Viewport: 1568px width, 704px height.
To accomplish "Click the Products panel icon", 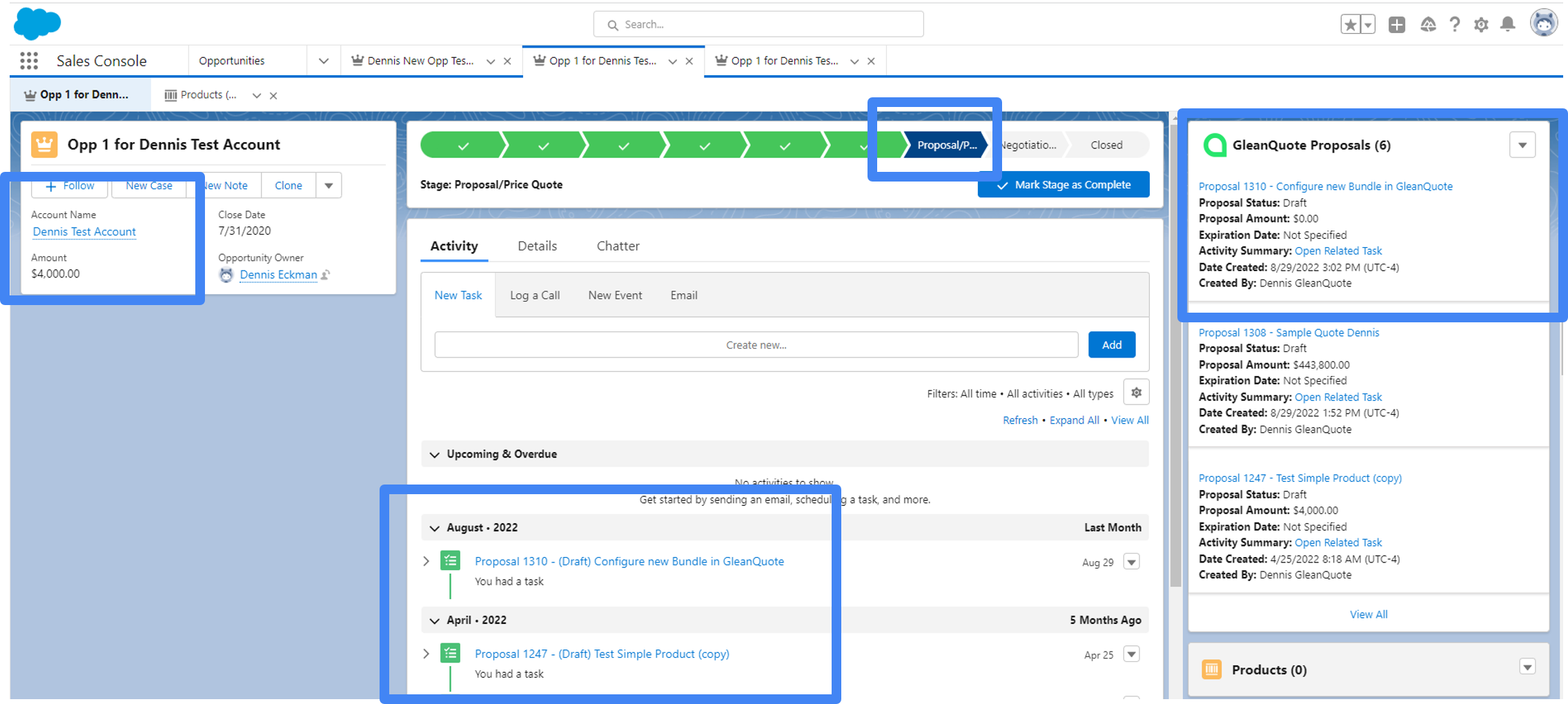I will 1211,669.
